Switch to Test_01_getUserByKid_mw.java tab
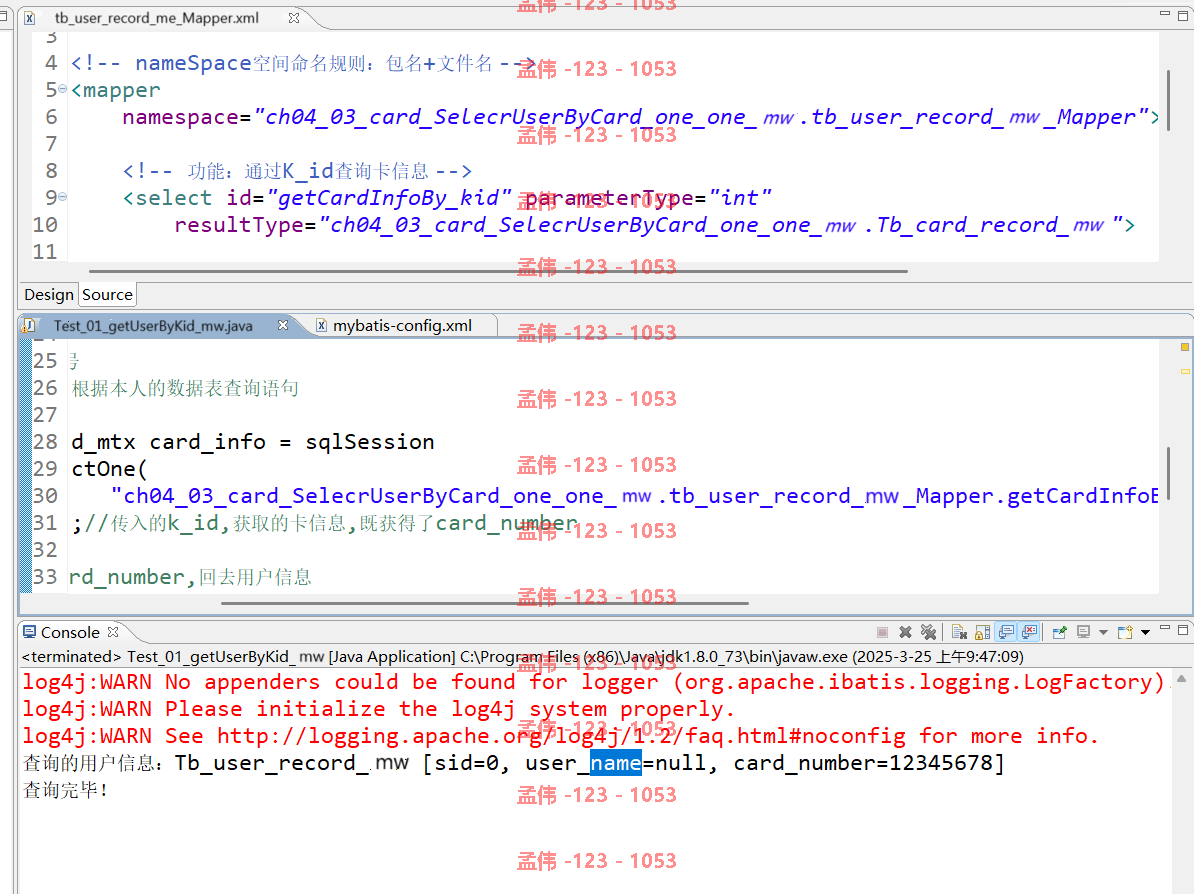This screenshot has height=894, width=1194. point(152,326)
